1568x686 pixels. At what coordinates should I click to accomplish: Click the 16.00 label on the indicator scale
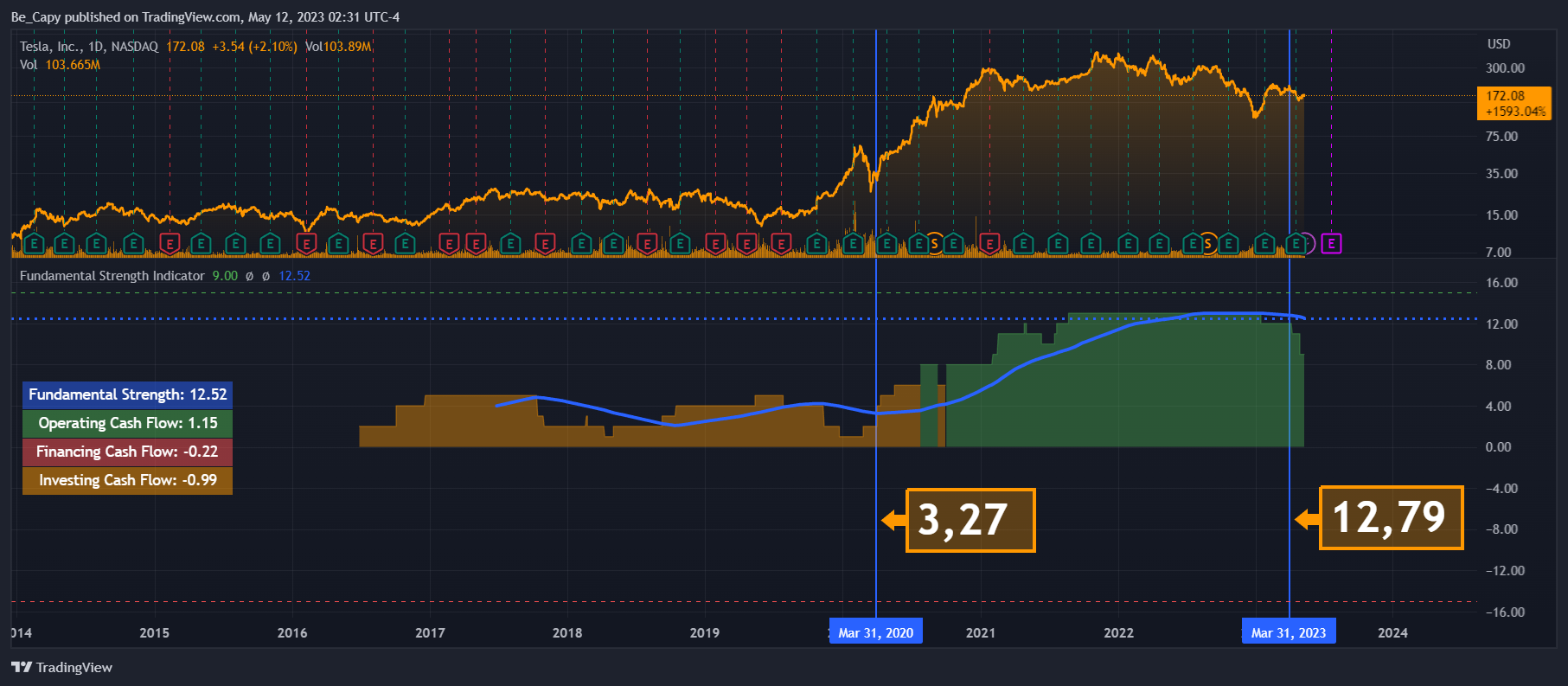coord(1501,283)
